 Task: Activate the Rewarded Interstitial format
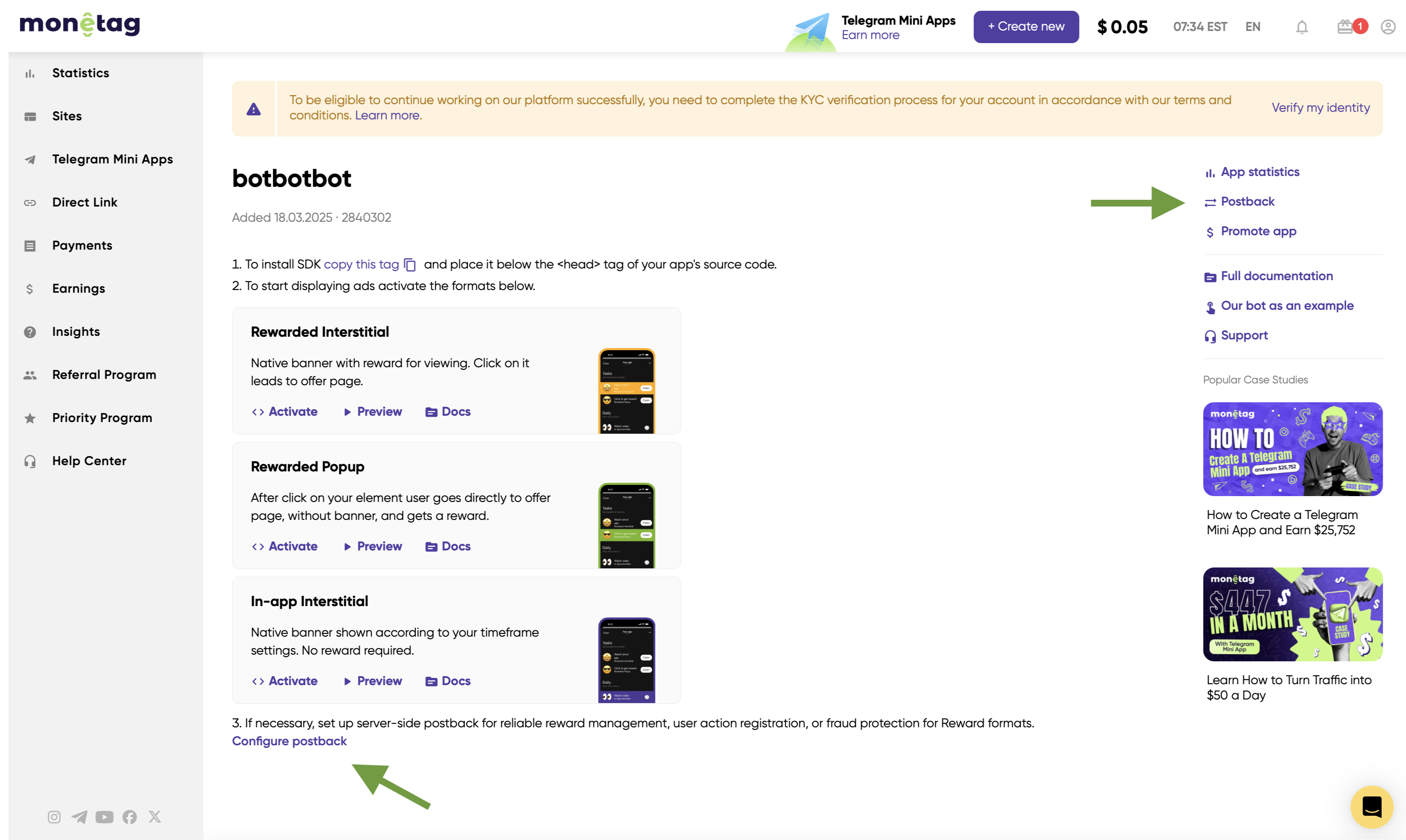click(x=284, y=412)
